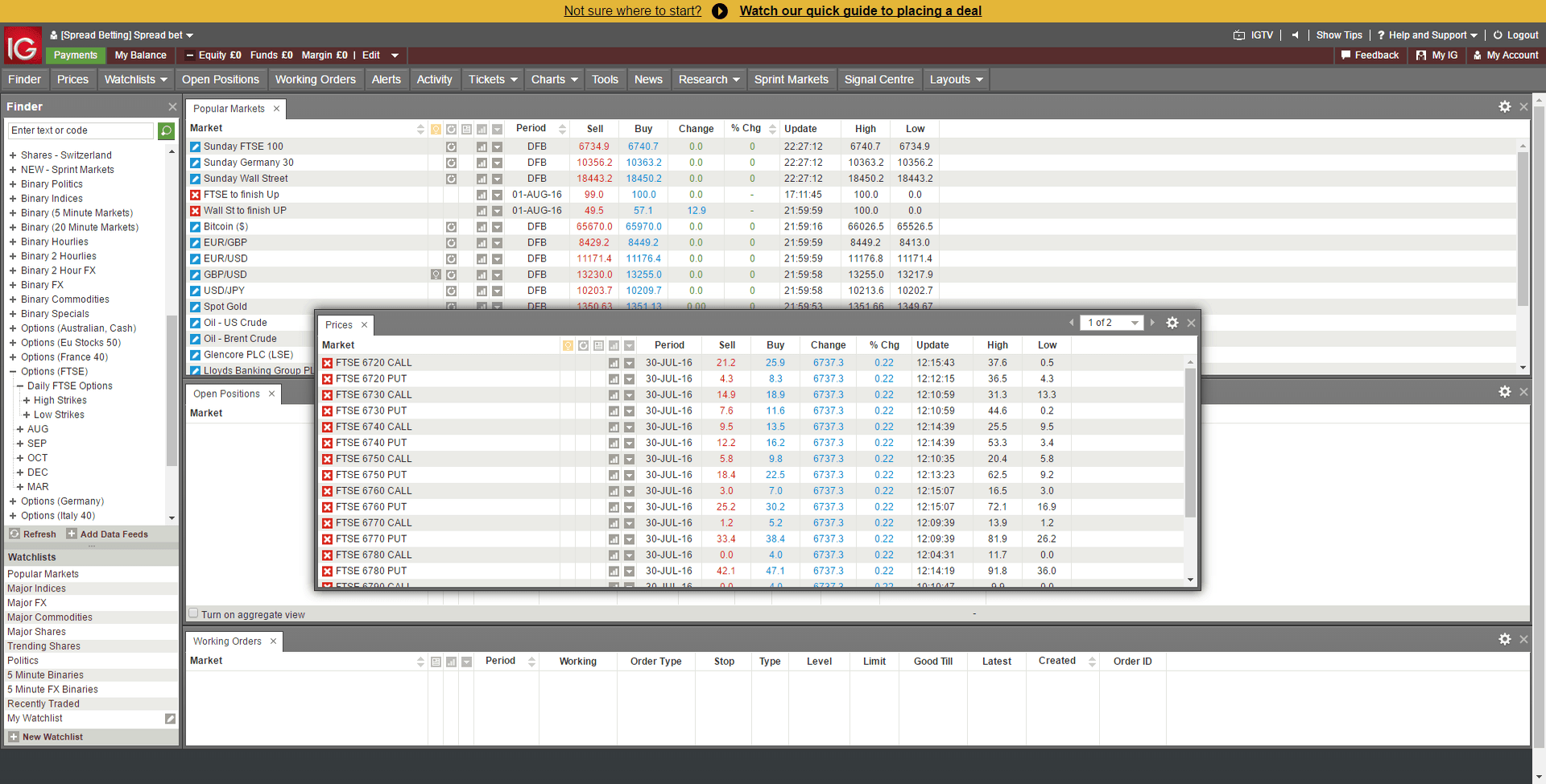Image resolution: width=1546 pixels, height=784 pixels.
Task: Open 'Watch our quick guide to placing a deal' link
Action: [x=860, y=11]
